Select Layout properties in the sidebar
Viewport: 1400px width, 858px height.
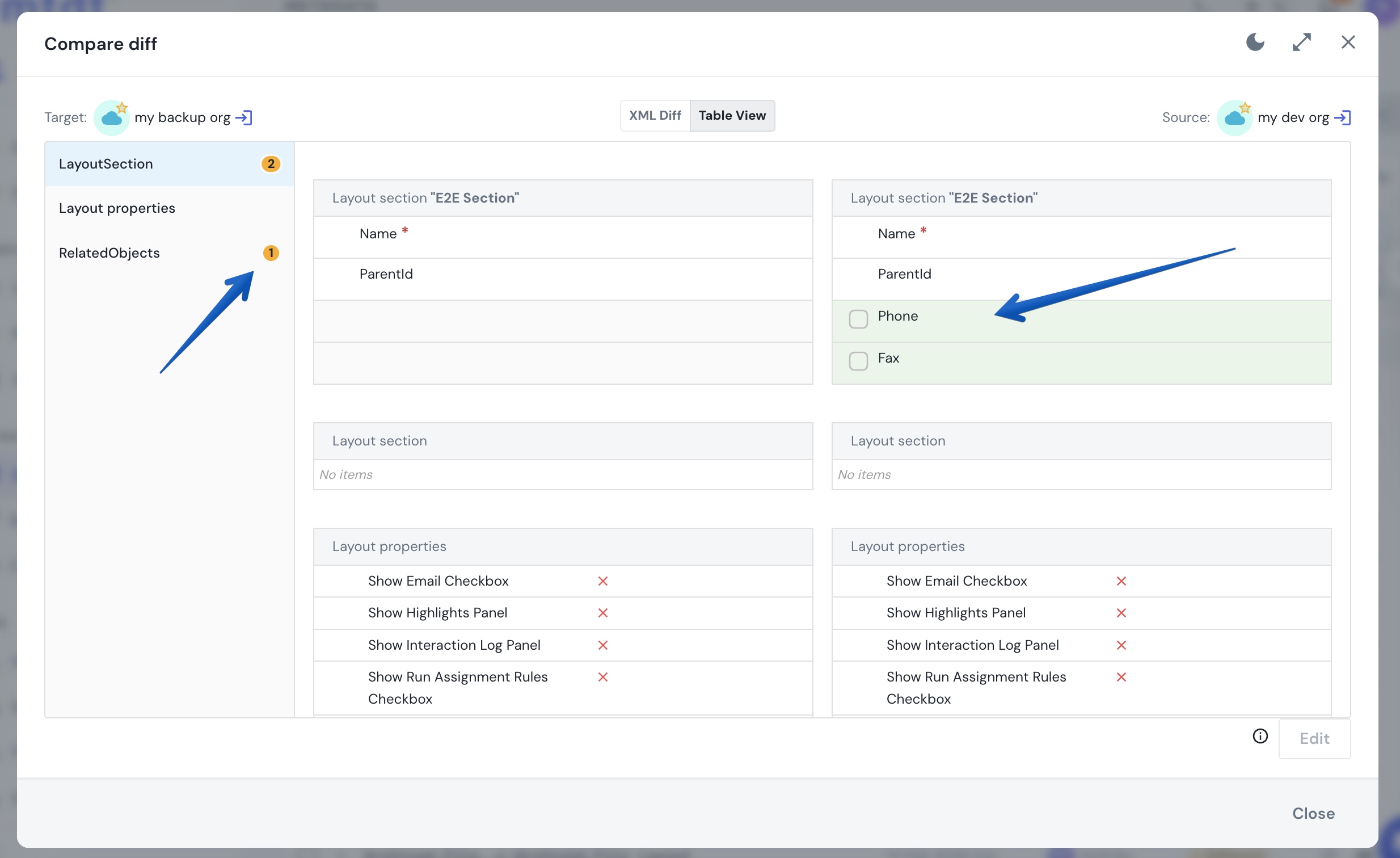[169, 208]
